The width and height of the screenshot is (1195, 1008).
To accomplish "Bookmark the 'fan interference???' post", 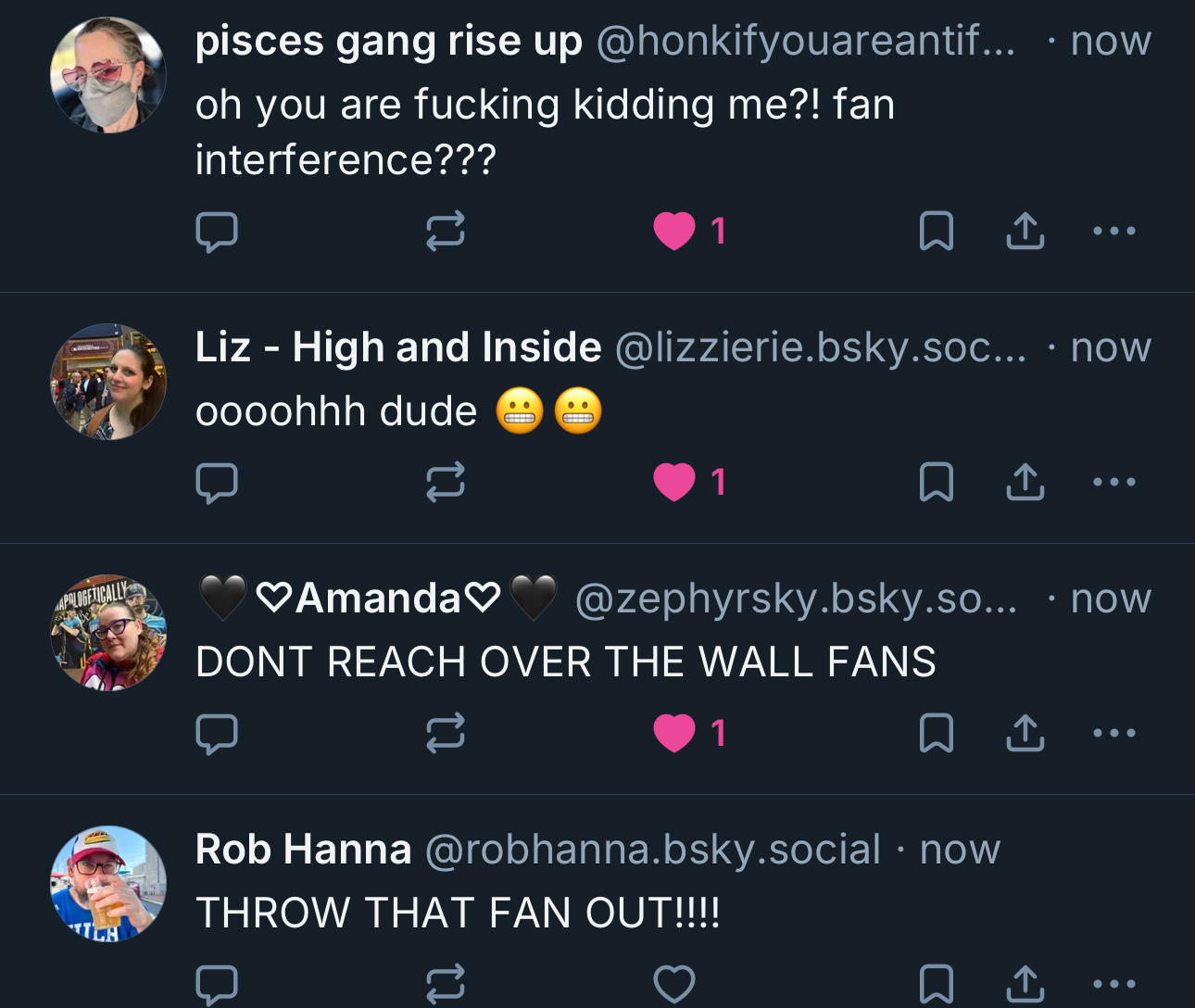I will click(936, 232).
